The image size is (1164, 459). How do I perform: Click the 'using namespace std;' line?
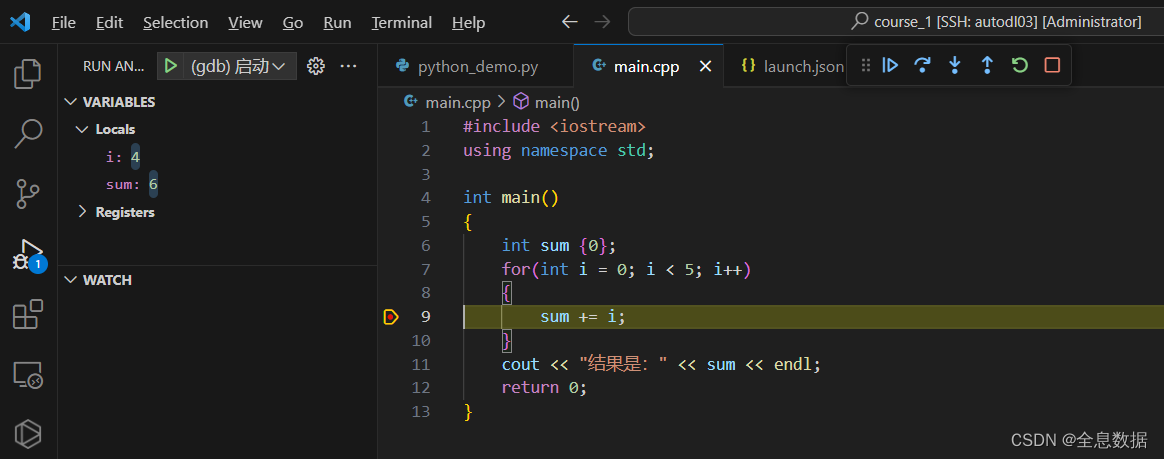559,151
